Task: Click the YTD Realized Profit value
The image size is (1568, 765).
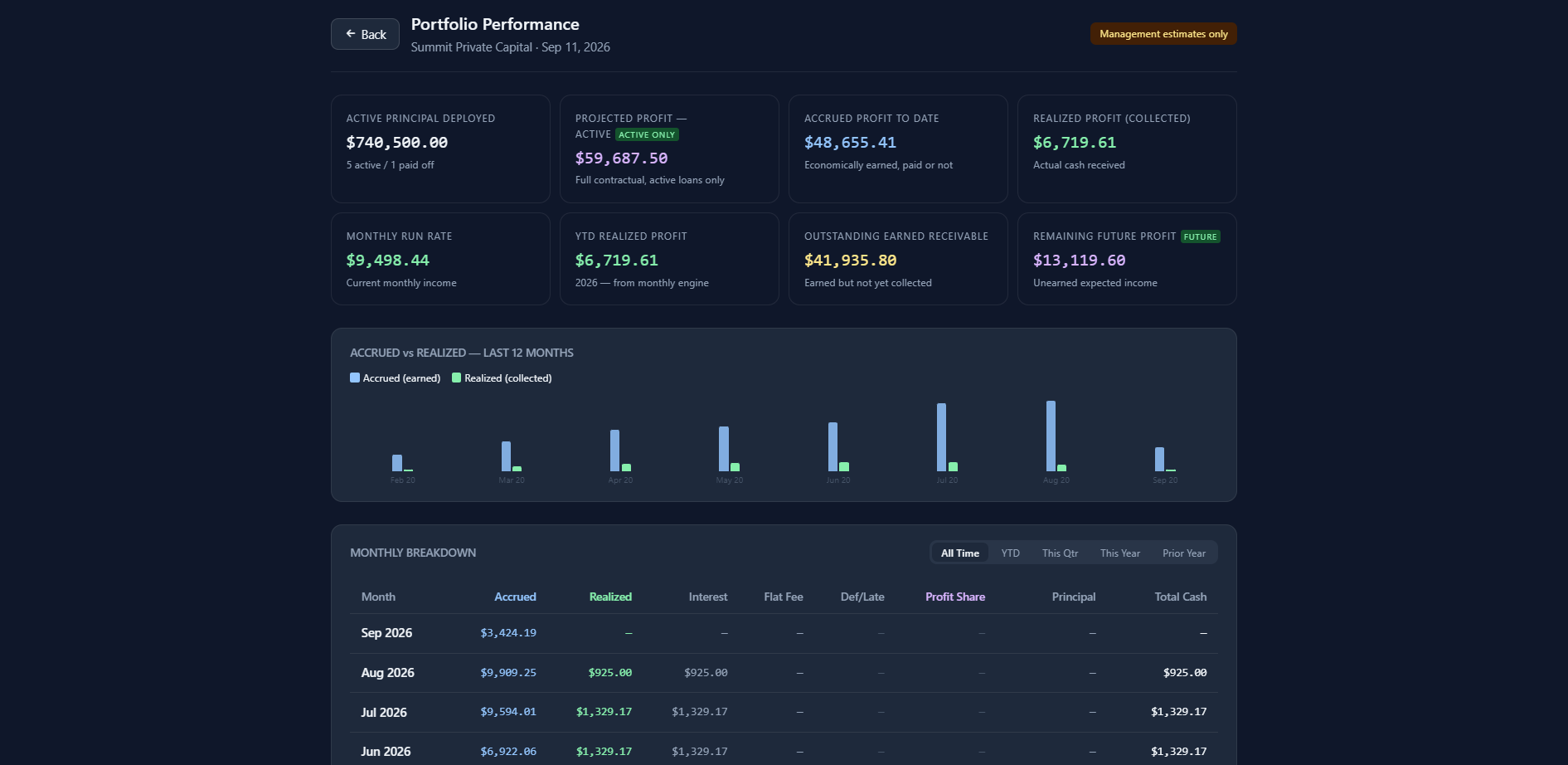Action: tap(616, 261)
